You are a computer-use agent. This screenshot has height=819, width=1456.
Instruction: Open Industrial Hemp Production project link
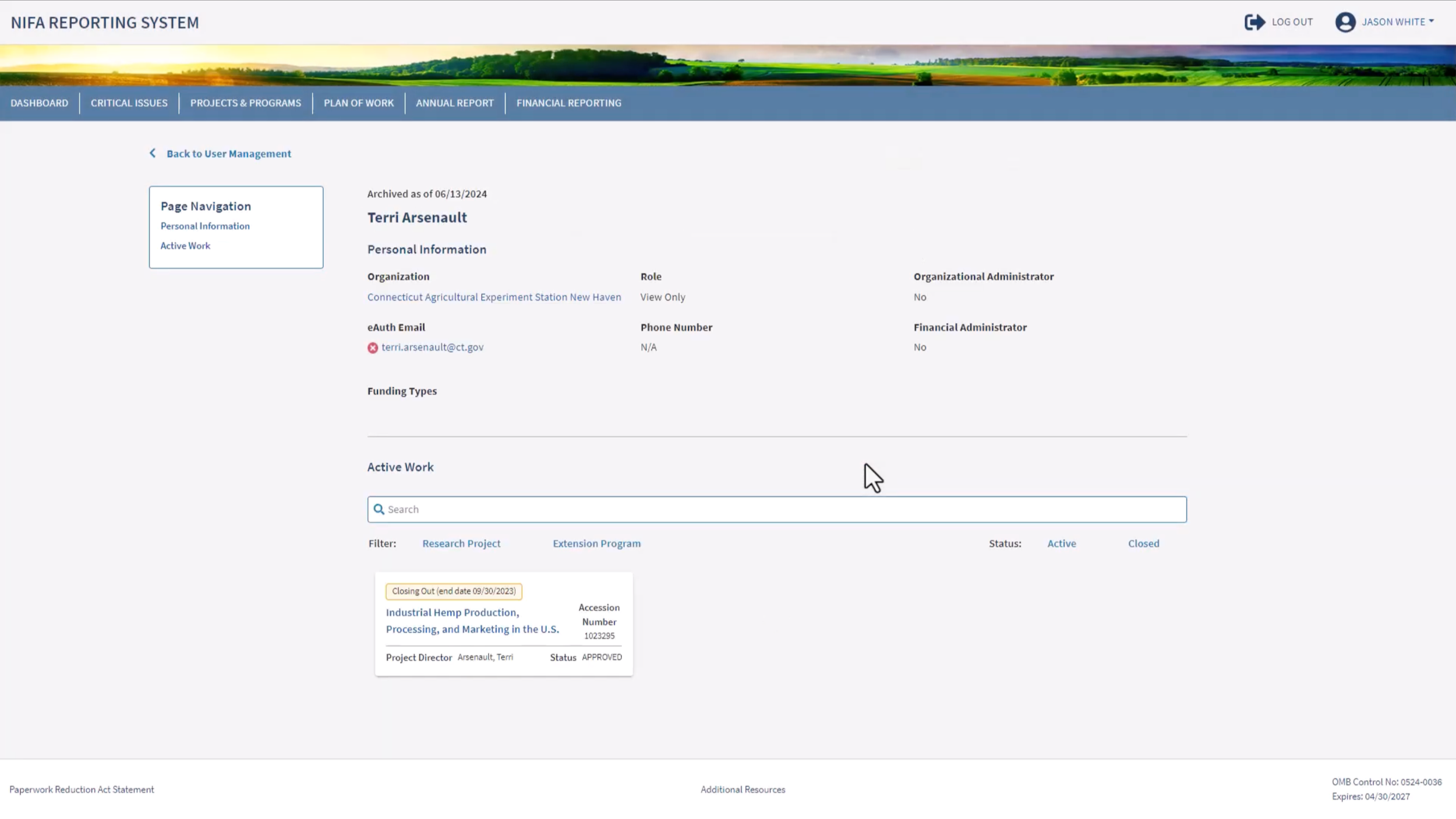coord(472,621)
